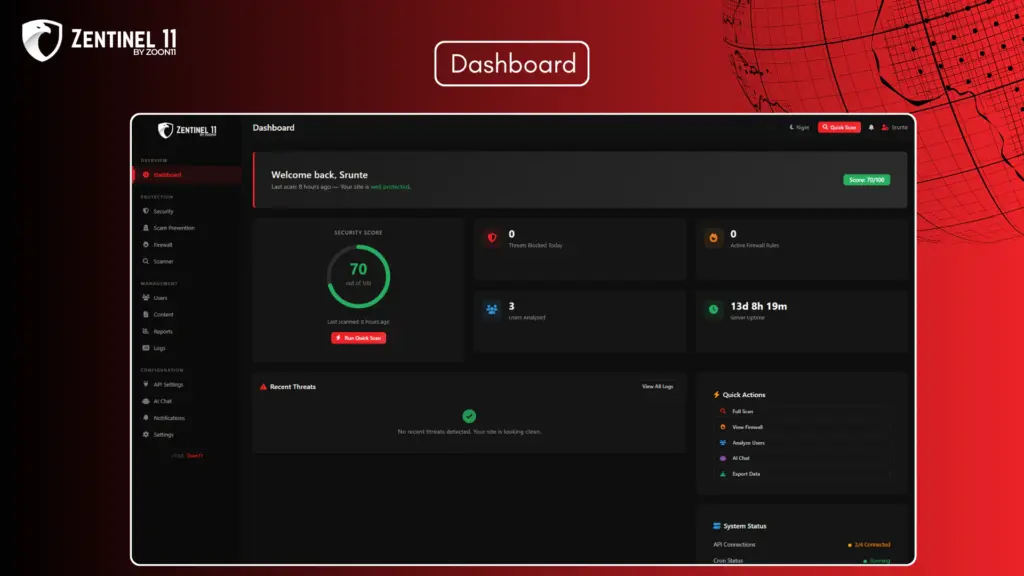Image resolution: width=1024 pixels, height=576 pixels.
Task: Open the Srunte user account menu
Action: 895,128
